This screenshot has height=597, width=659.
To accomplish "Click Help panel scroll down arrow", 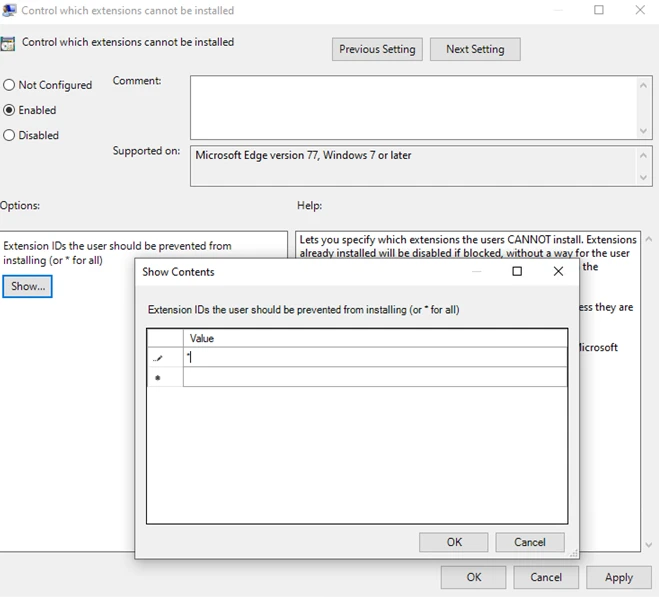I will pyautogui.click(x=648, y=545).
